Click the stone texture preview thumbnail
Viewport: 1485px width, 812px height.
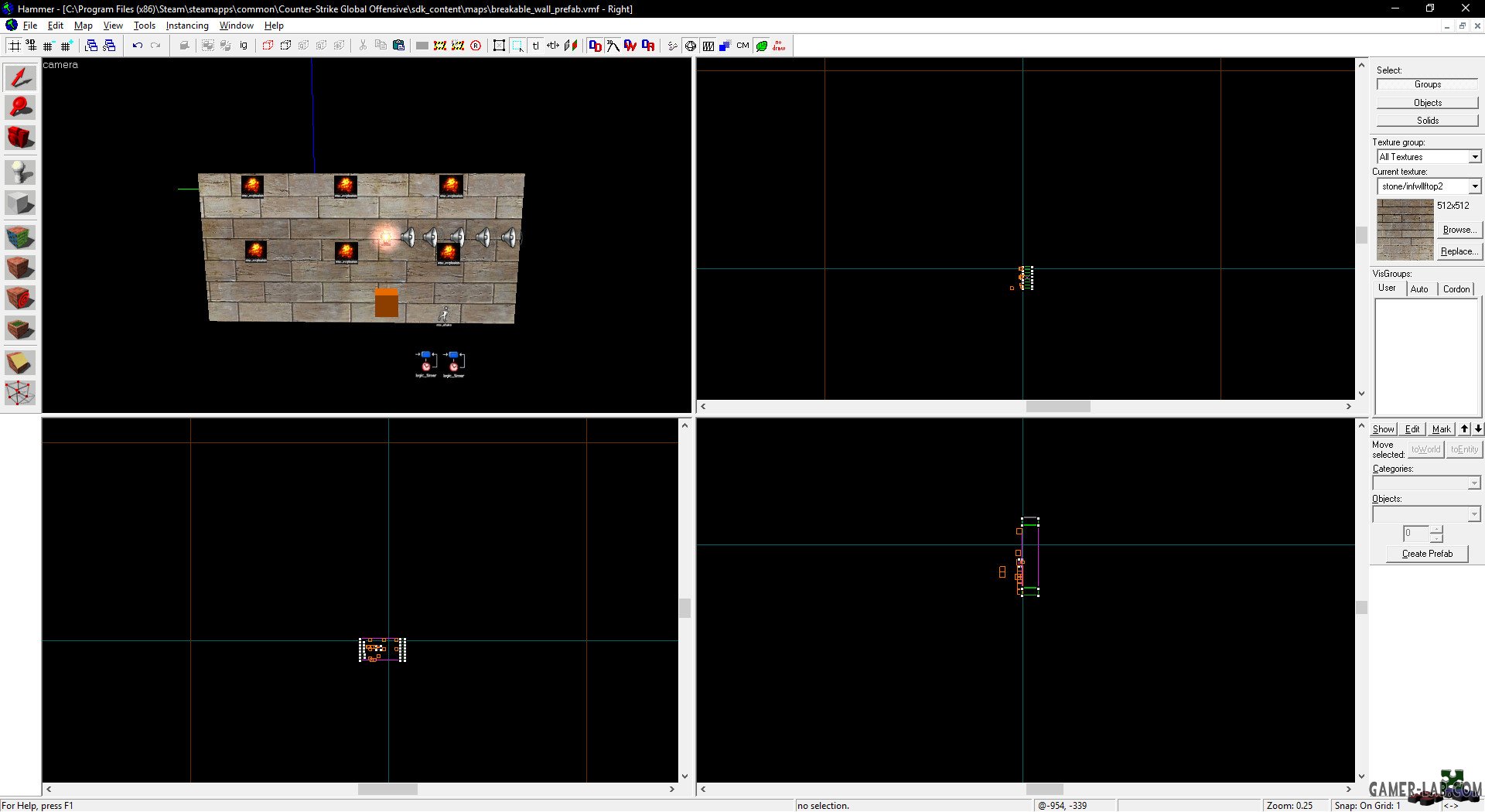point(1405,230)
